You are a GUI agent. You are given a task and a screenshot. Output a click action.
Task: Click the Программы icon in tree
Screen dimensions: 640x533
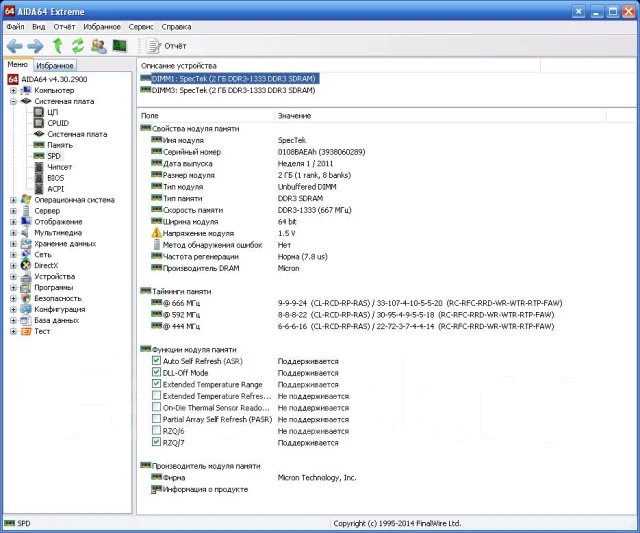click(x=26, y=287)
